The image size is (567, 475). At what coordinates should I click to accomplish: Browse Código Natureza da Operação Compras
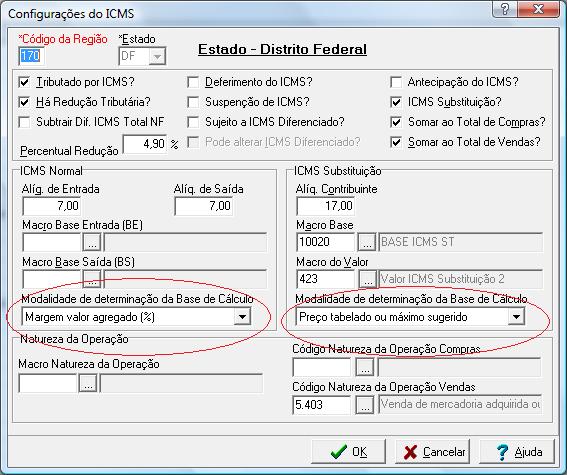364,367
